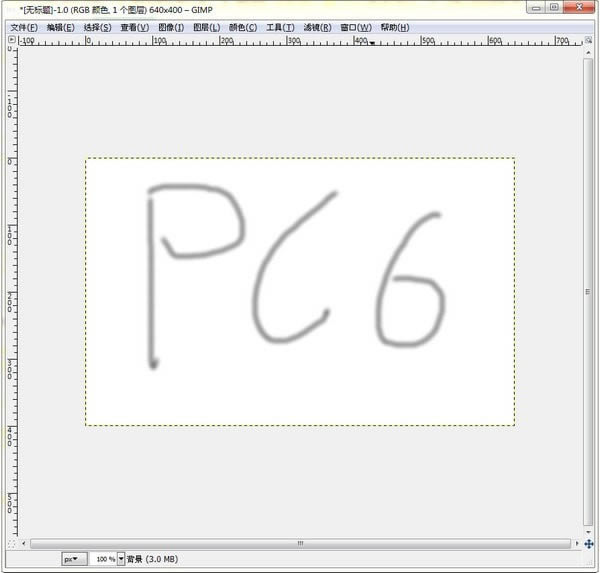The image size is (600, 573).
Task: Click the navigation cross icon at bottom right
Action: click(589, 543)
